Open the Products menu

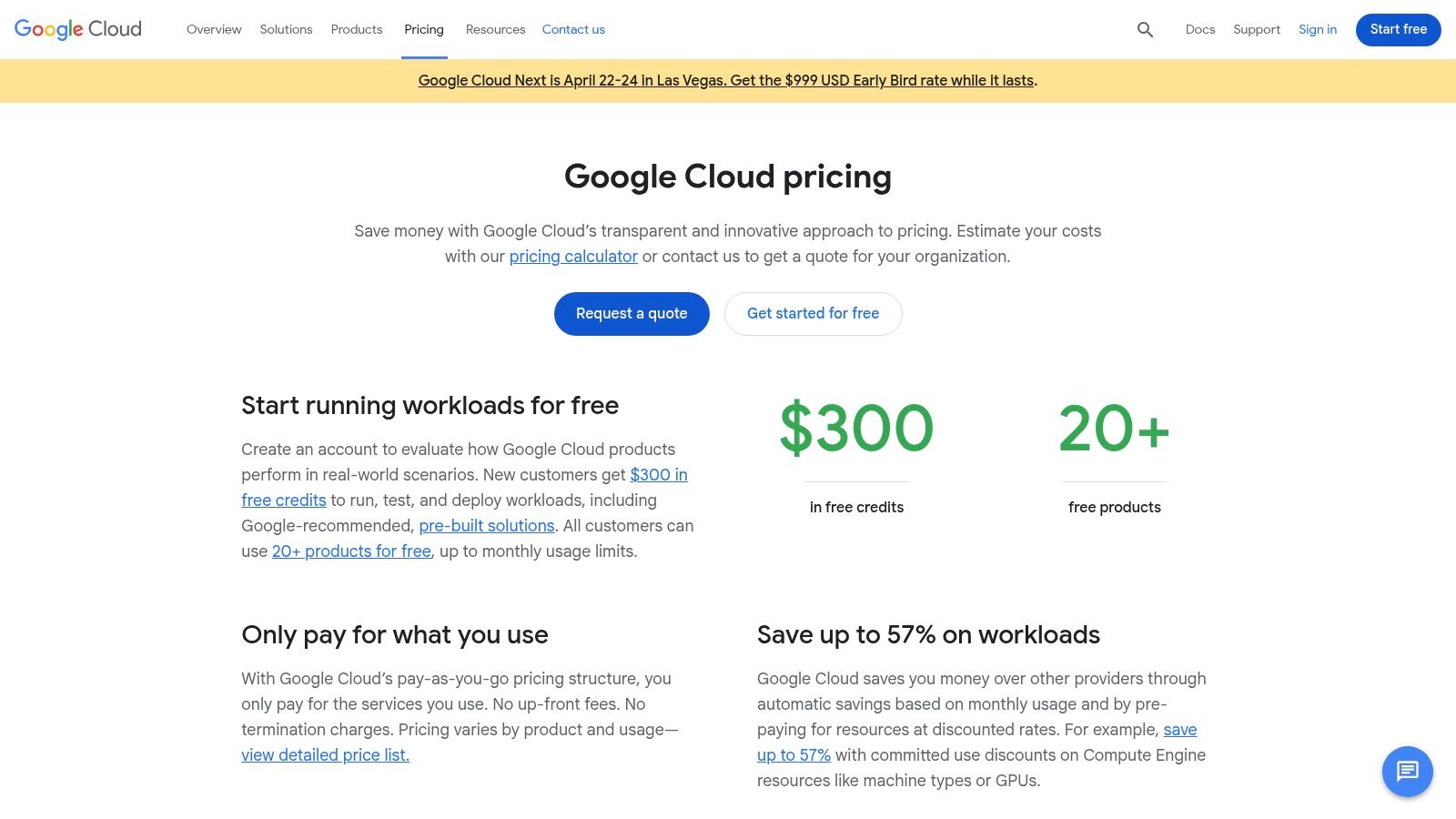(x=356, y=29)
